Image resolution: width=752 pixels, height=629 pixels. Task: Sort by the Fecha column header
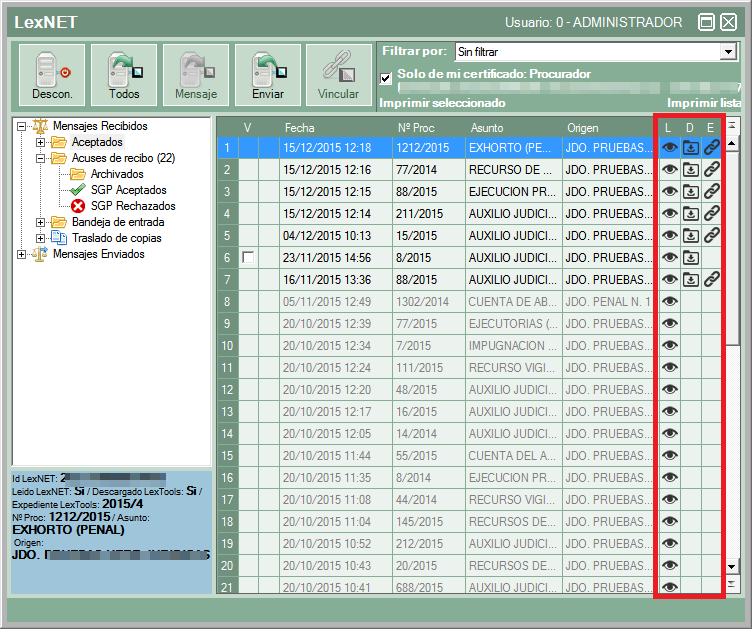(300, 128)
